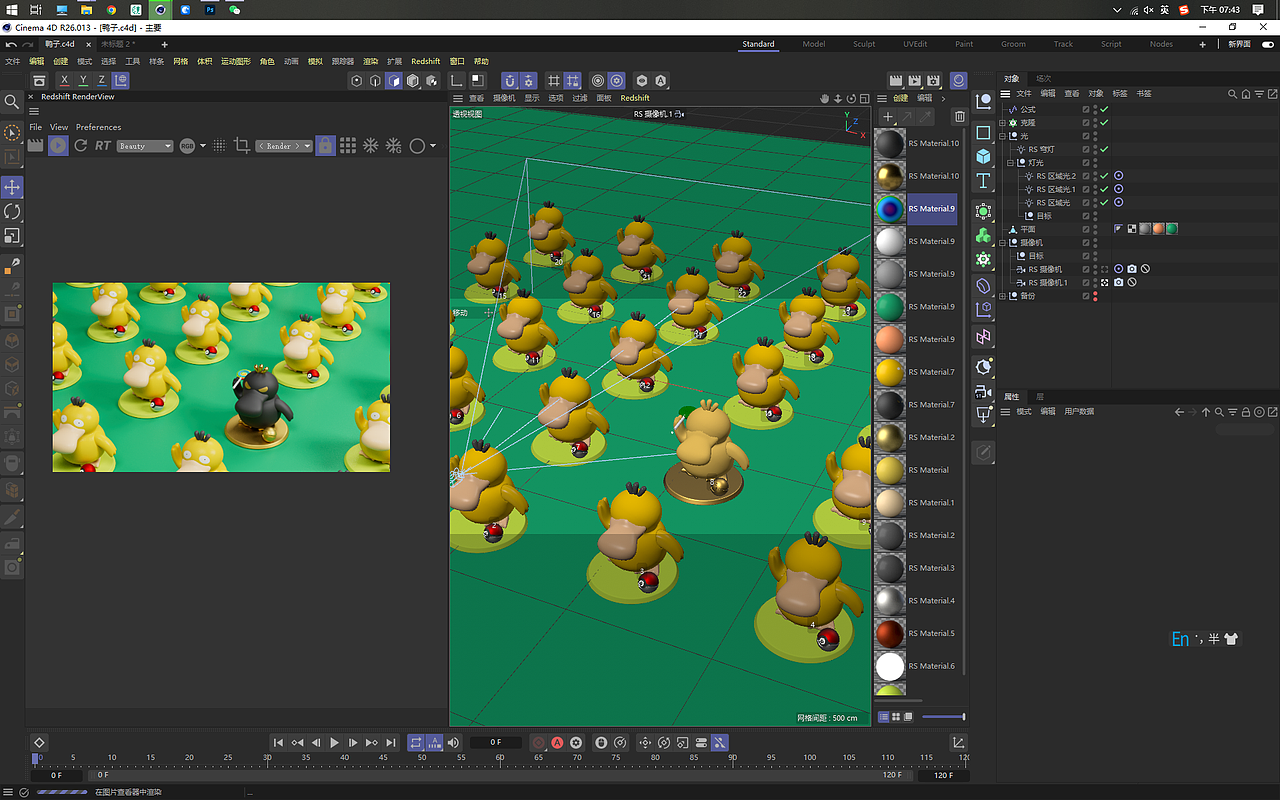Image resolution: width=1280 pixels, height=800 pixels.
Task: Open the Redshift menu in the menu bar
Action: coord(426,61)
